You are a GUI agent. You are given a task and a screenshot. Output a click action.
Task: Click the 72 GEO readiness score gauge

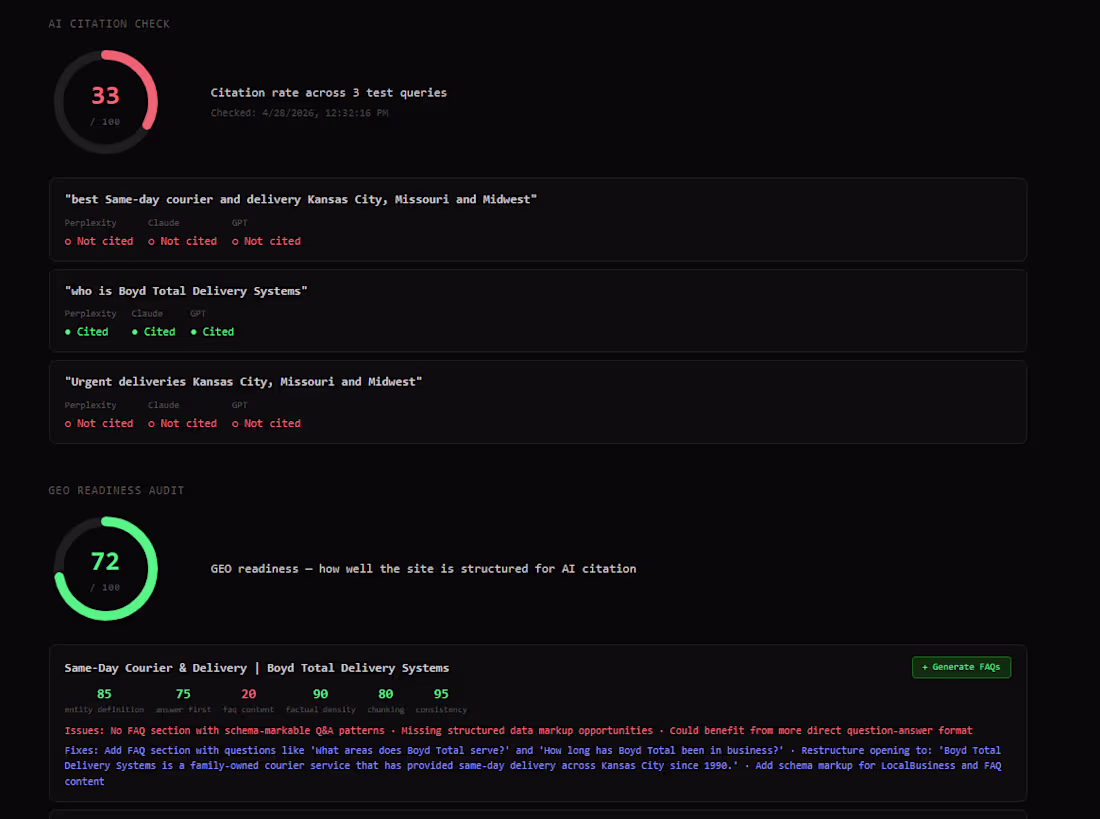pyautogui.click(x=106, y=568)
